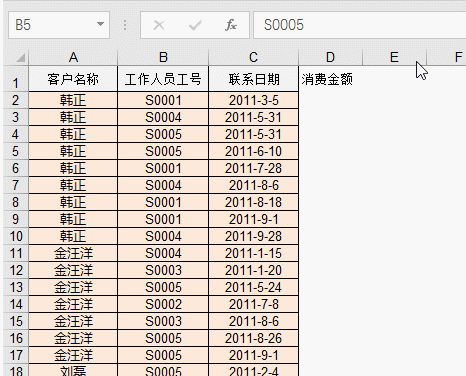Select row 1 header
466x376 pixels.
(x=16, y=79)
